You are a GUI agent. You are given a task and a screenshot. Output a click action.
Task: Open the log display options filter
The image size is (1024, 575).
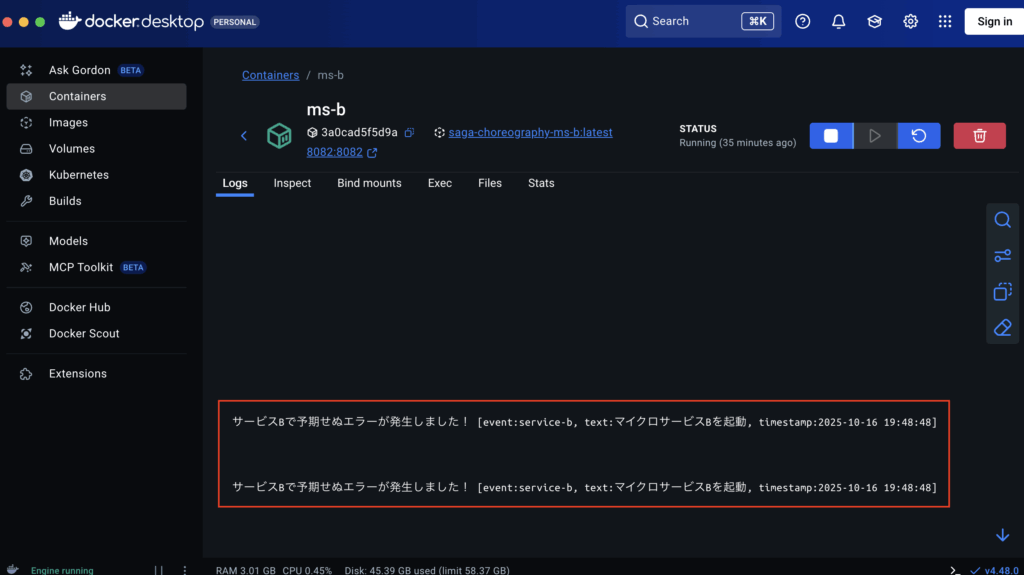click(1002, 256)
